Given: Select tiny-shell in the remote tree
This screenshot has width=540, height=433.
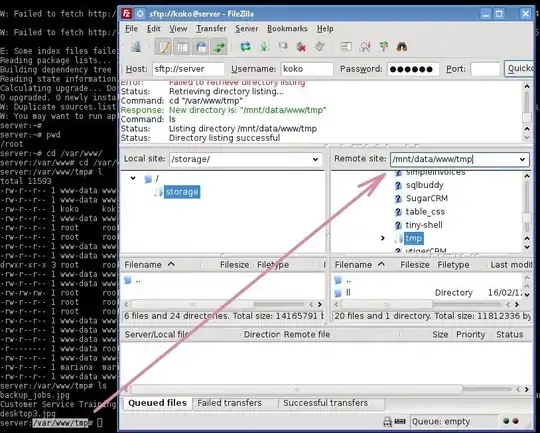Looking at the screenshot, I should (424, 225).
